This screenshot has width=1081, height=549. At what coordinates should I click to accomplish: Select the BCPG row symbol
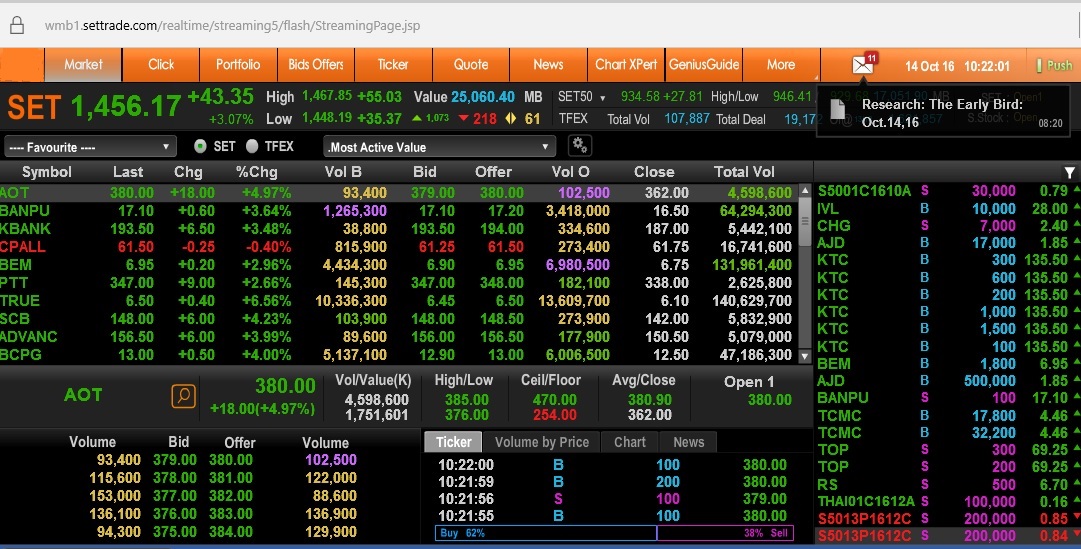(21, 355)
